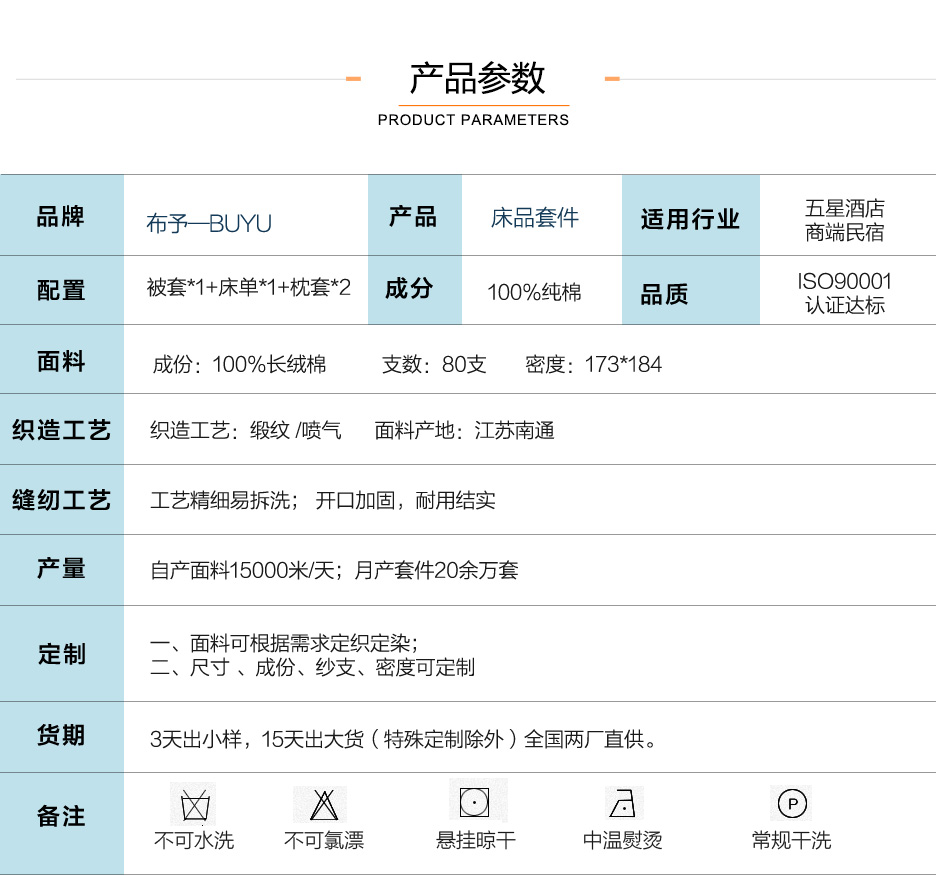Viewport: 936px width, 876px height.
Task: Click the 床品套件 product text
Action: (535, 218)
